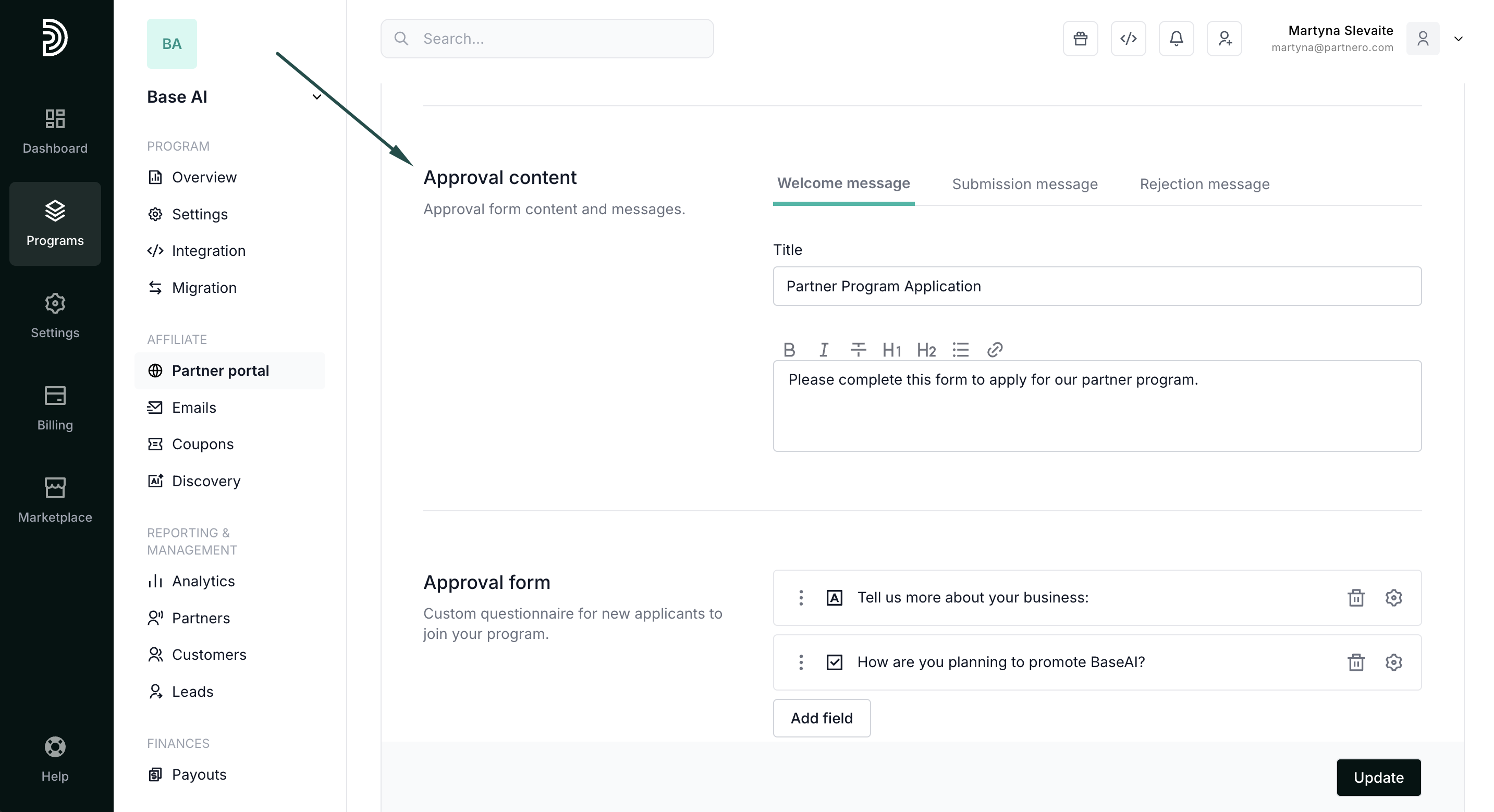This screenshot has width=1494, height=812.
Task: Apply bullet list formatting
Action: (960, 350)
